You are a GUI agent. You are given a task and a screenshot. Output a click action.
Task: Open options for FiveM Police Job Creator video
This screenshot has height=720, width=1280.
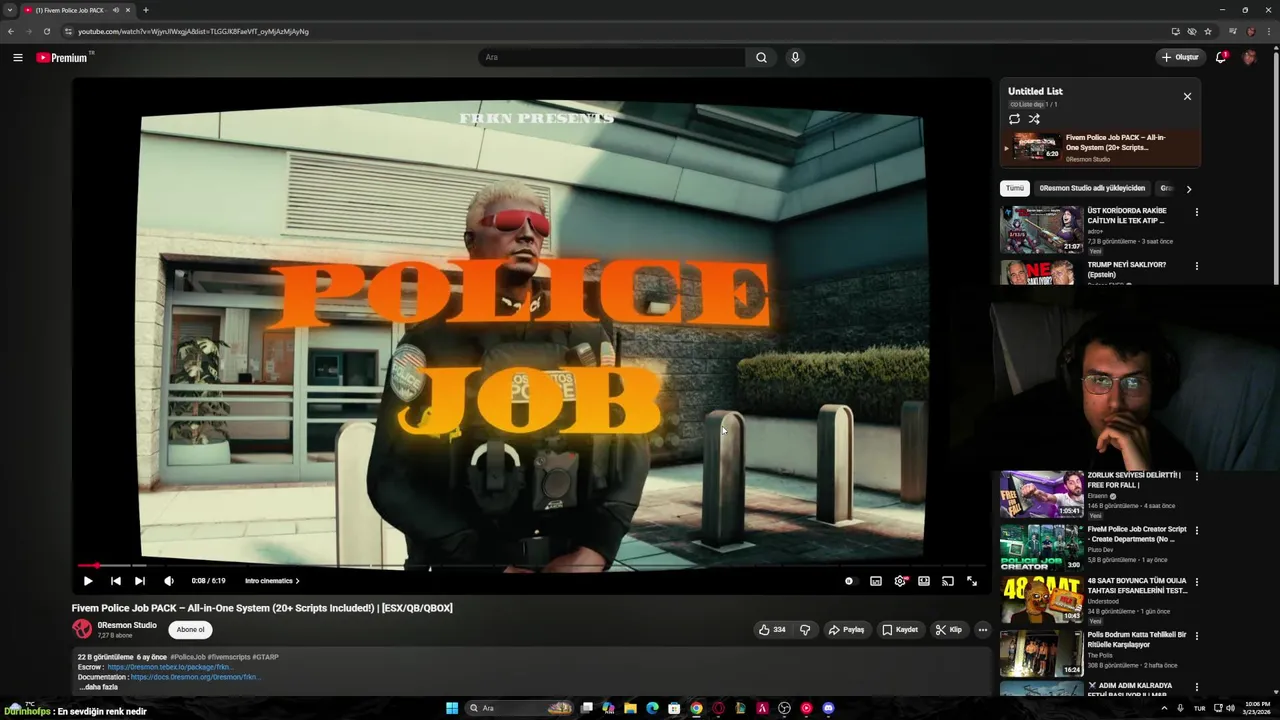point(1196,530)
